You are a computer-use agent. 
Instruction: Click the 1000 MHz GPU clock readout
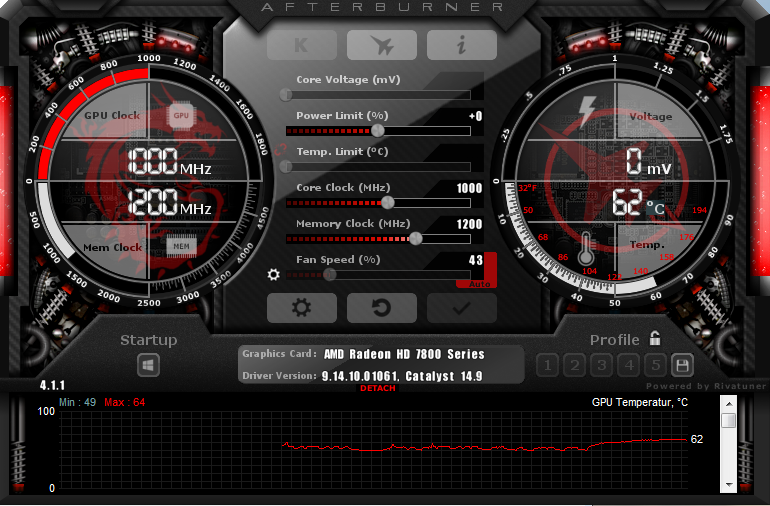pos(169,162)
